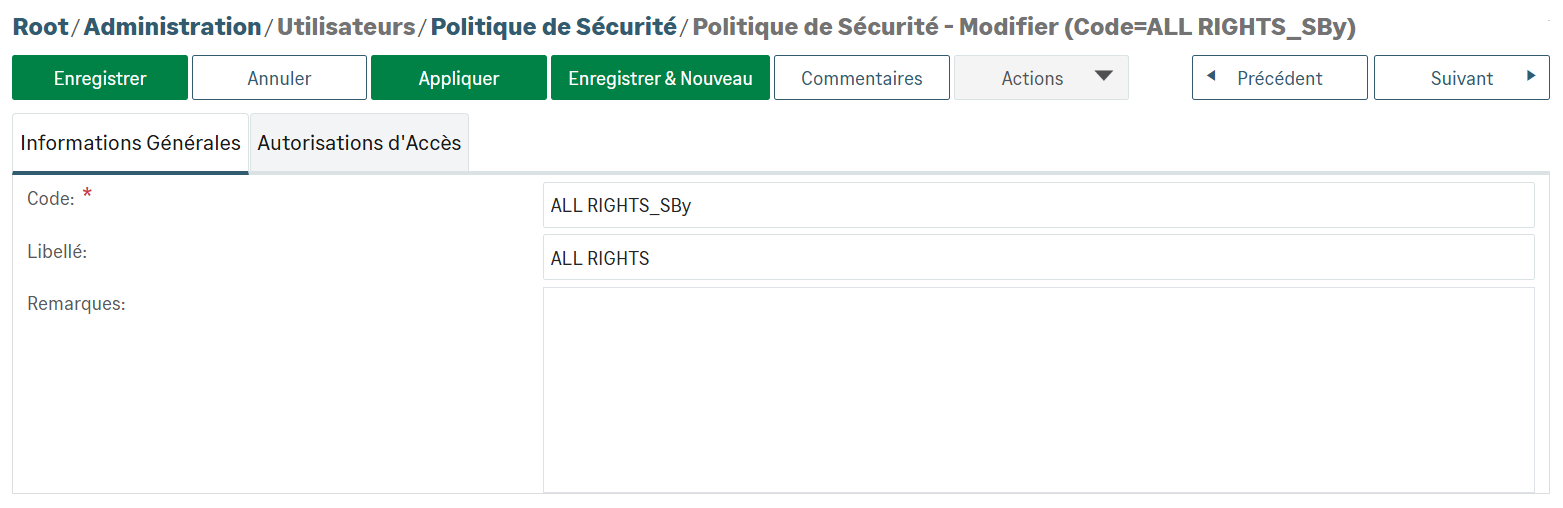Switch to the Informations Générales tab
This screenshot has width=1563, height=508.
130,143
